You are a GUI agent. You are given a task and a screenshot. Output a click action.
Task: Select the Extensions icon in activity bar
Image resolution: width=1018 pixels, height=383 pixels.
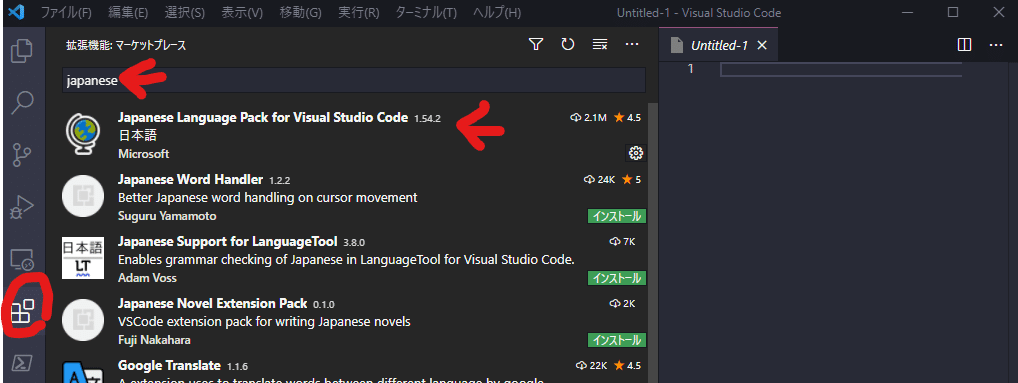[x=23, y=311]
